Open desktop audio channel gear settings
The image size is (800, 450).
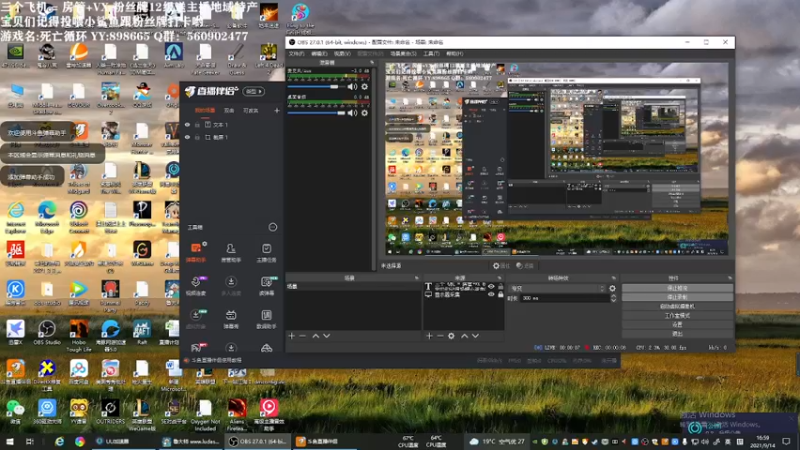click(364, 113)
